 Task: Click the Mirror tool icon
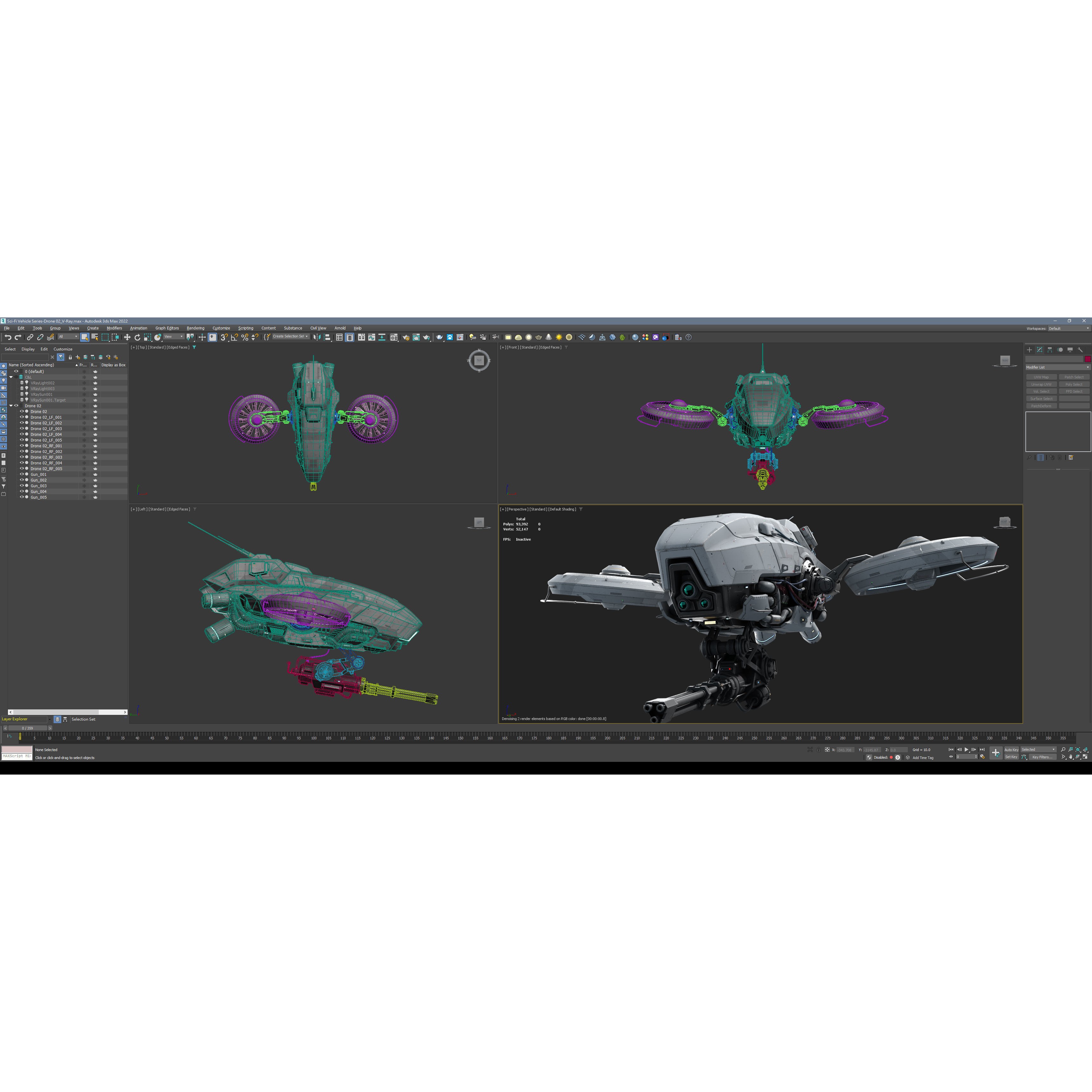(317, 337)
